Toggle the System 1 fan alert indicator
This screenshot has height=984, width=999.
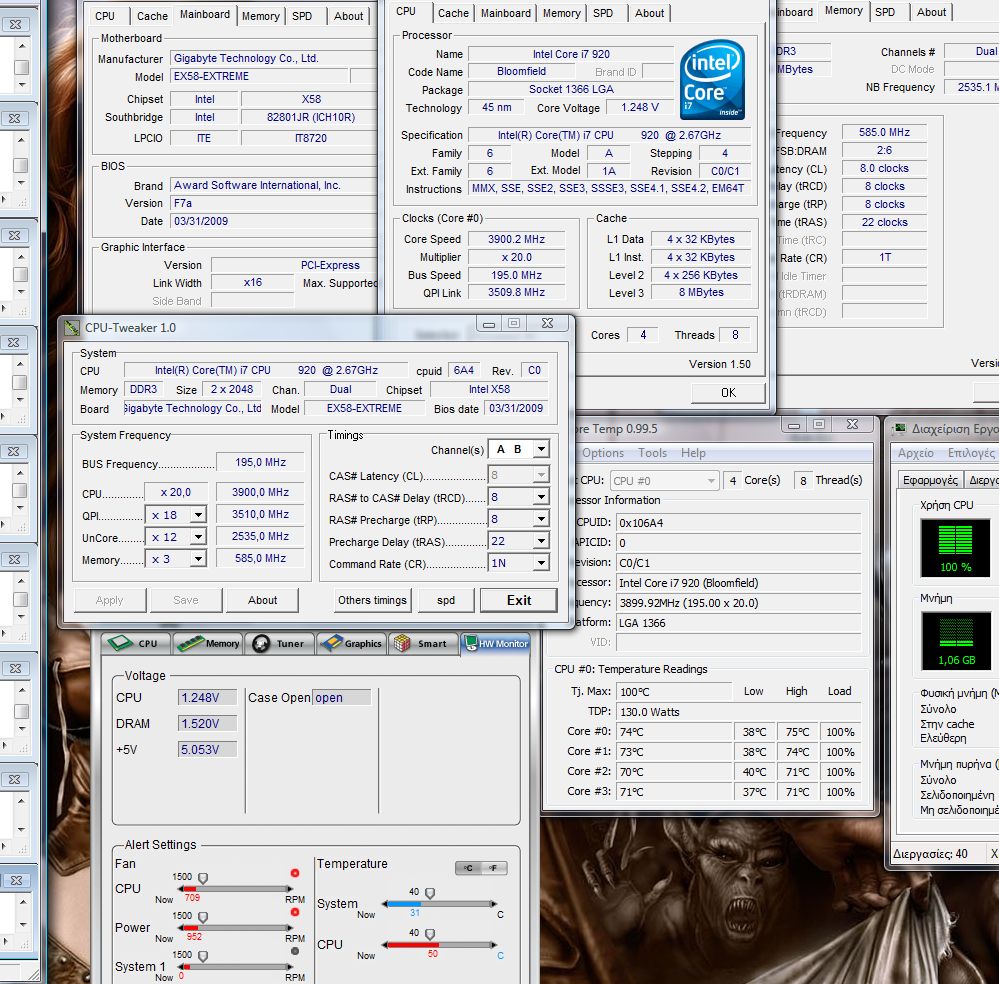294,951
